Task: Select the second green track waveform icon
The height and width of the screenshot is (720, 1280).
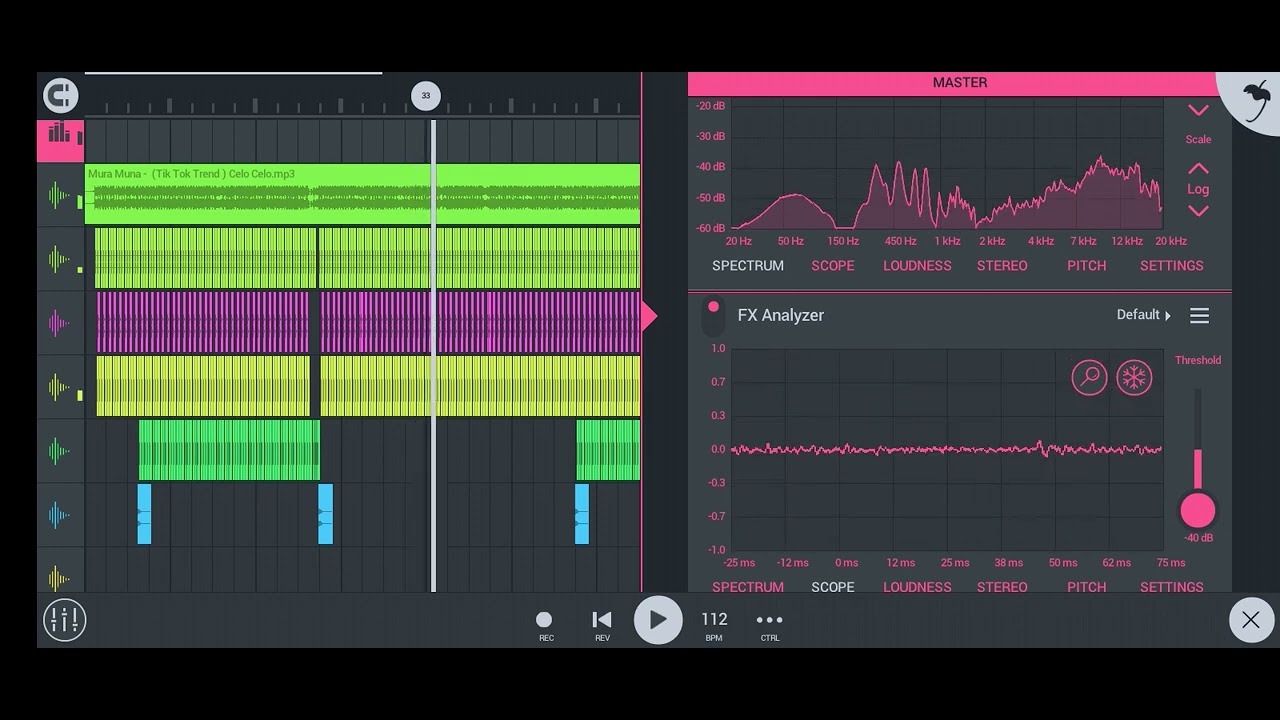Action: click(59, 259)
